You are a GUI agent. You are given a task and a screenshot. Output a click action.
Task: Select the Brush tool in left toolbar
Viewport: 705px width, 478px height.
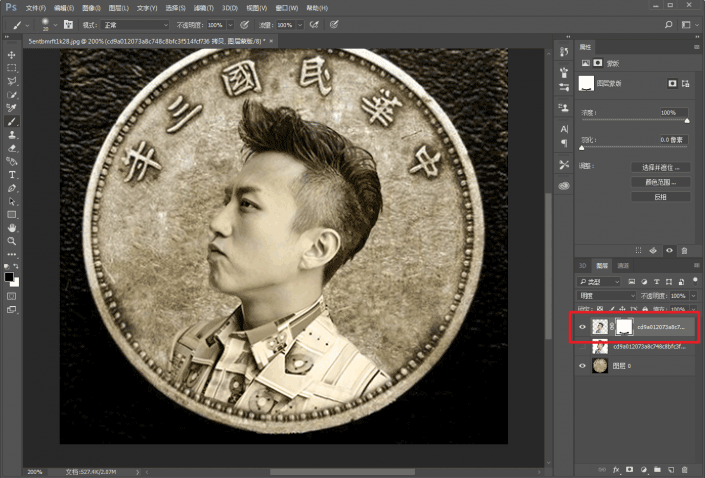point(12,121)
